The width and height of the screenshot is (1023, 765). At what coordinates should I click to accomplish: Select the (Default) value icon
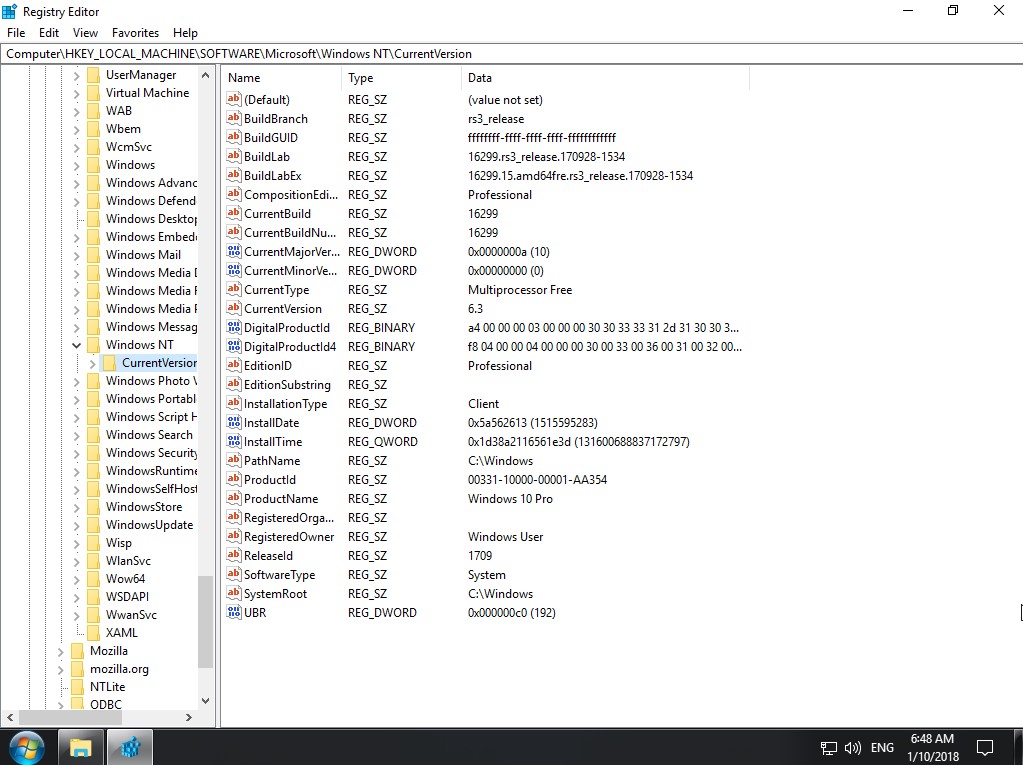click(x=234, y=99)
